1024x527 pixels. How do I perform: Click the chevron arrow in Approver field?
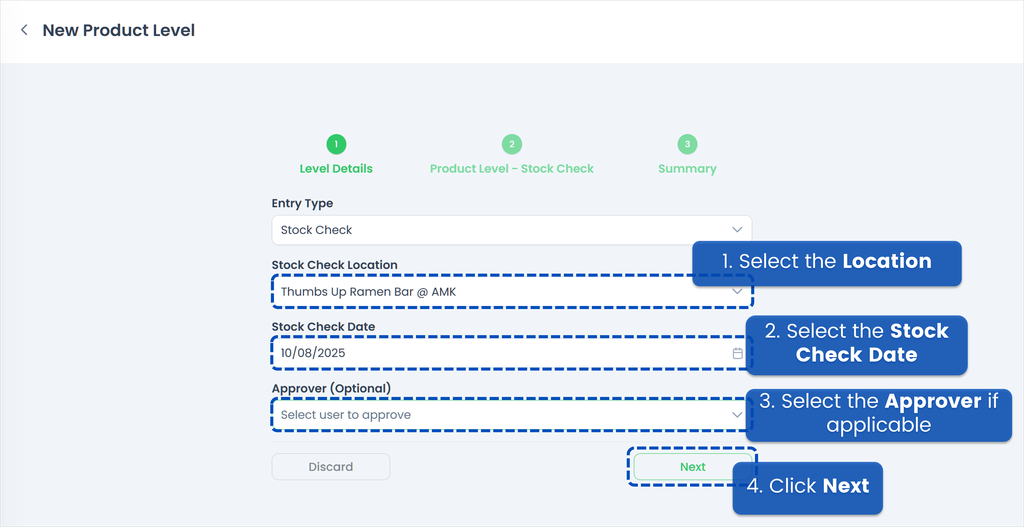pos(737,415)
